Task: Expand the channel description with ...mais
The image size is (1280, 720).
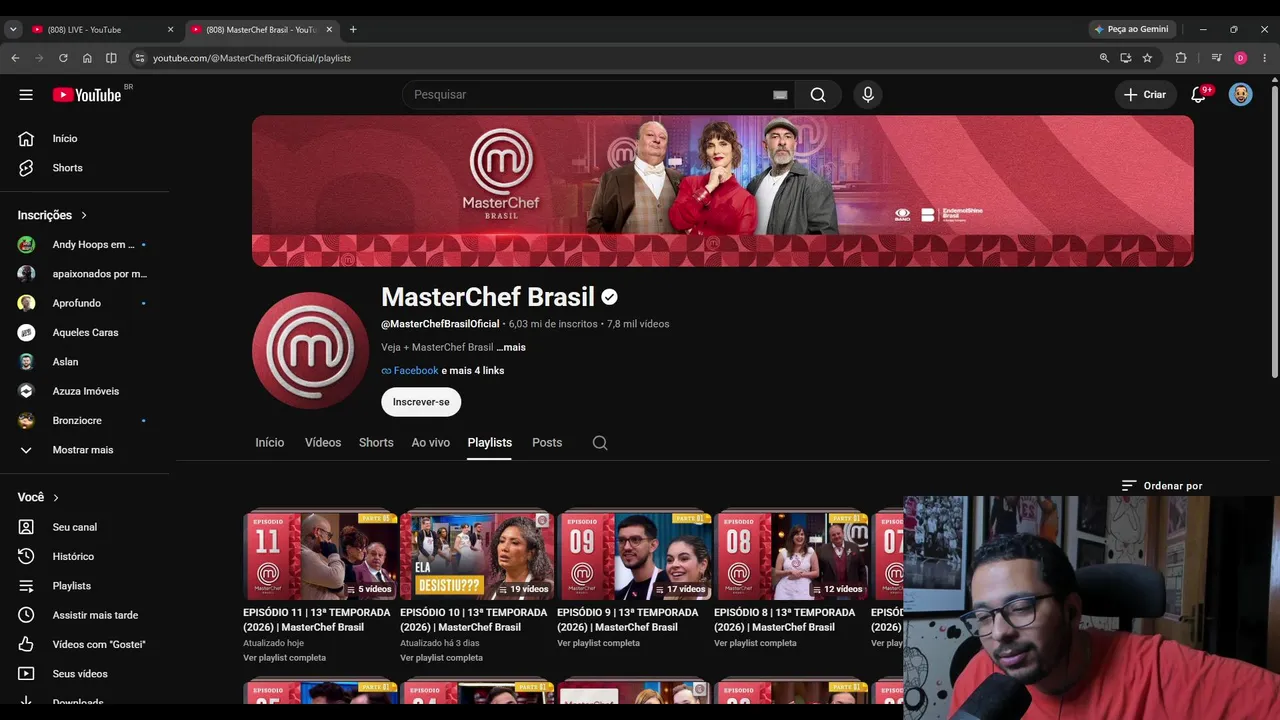Action: [x=511, y=347]
